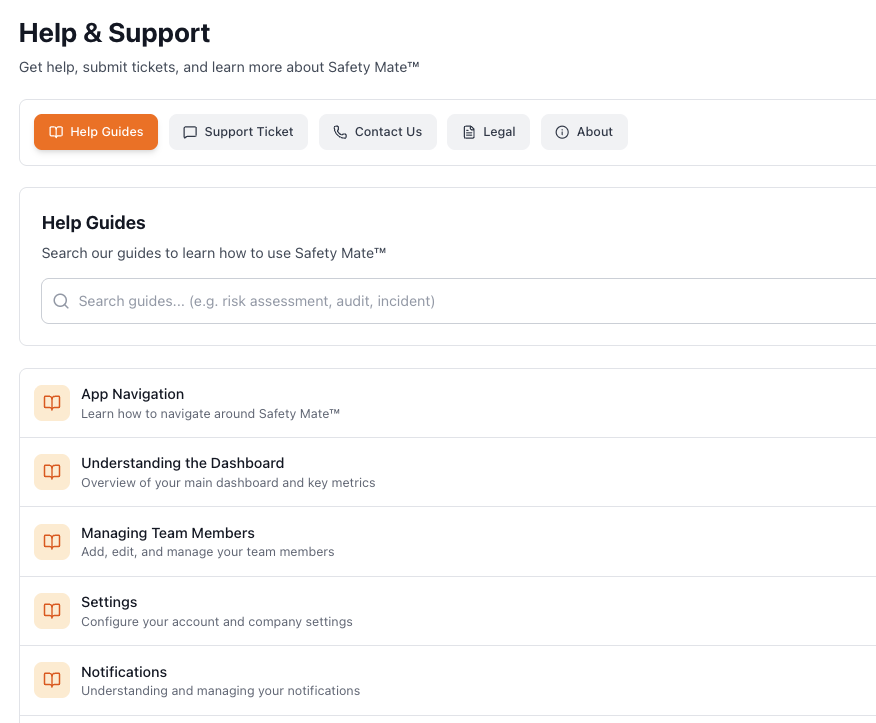Show the About tab
Screen dimensions: 876x723
click(x=585, y=132)
